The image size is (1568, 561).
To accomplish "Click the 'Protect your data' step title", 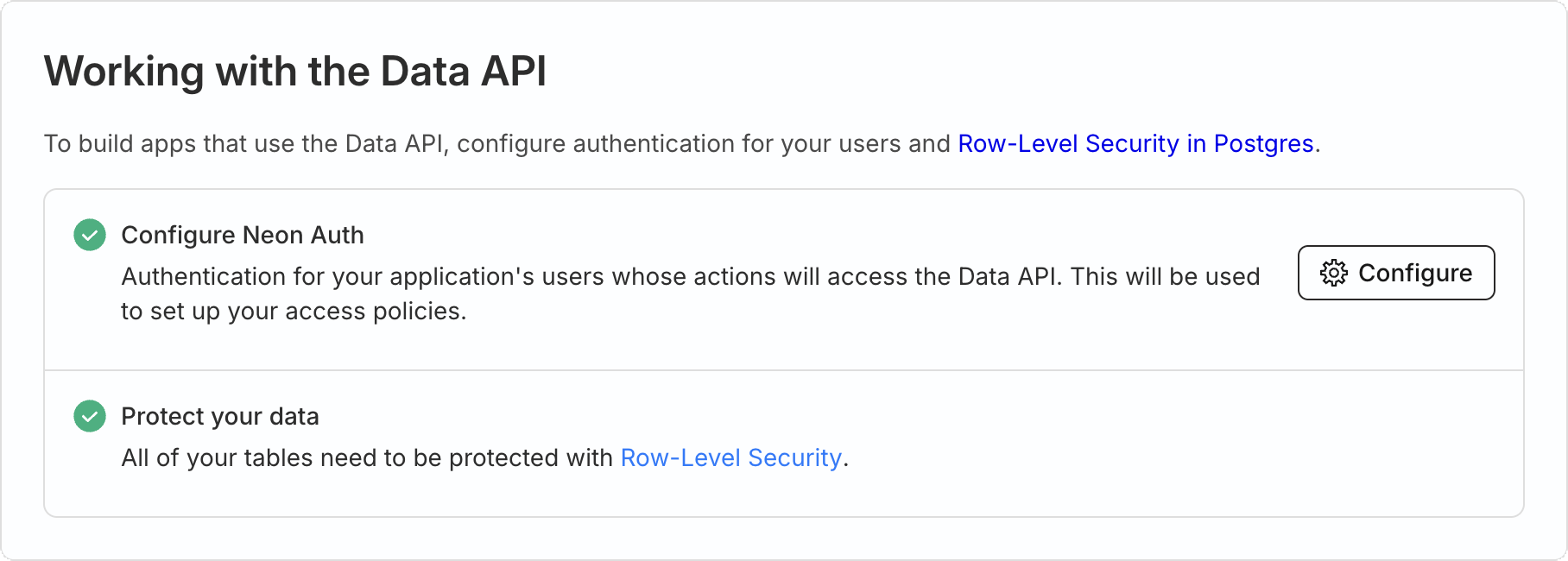I will [220, 416].
